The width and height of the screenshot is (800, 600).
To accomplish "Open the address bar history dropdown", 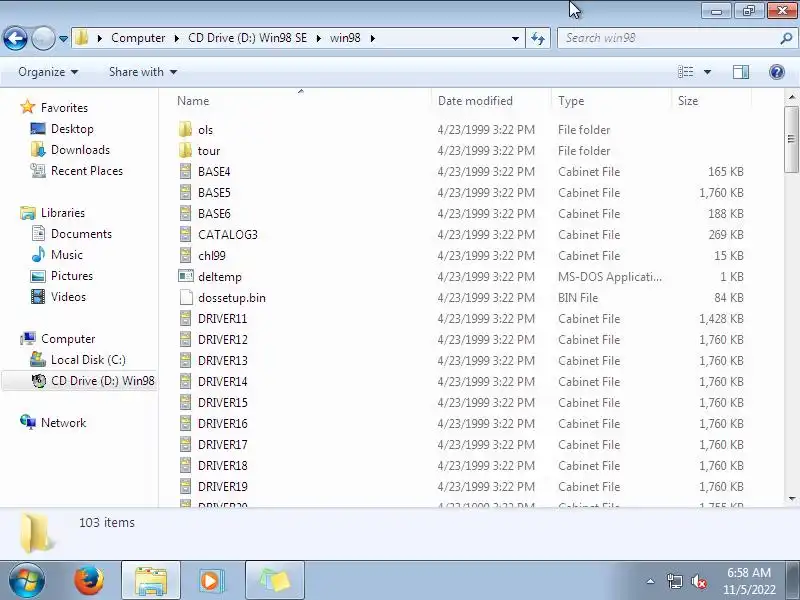I will (x=515, y=38).
